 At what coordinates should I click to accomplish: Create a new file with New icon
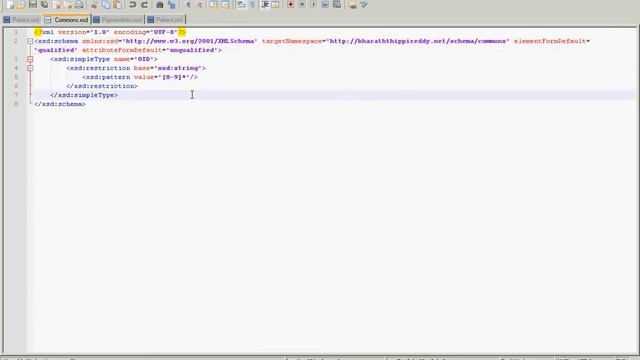[10, 5]
